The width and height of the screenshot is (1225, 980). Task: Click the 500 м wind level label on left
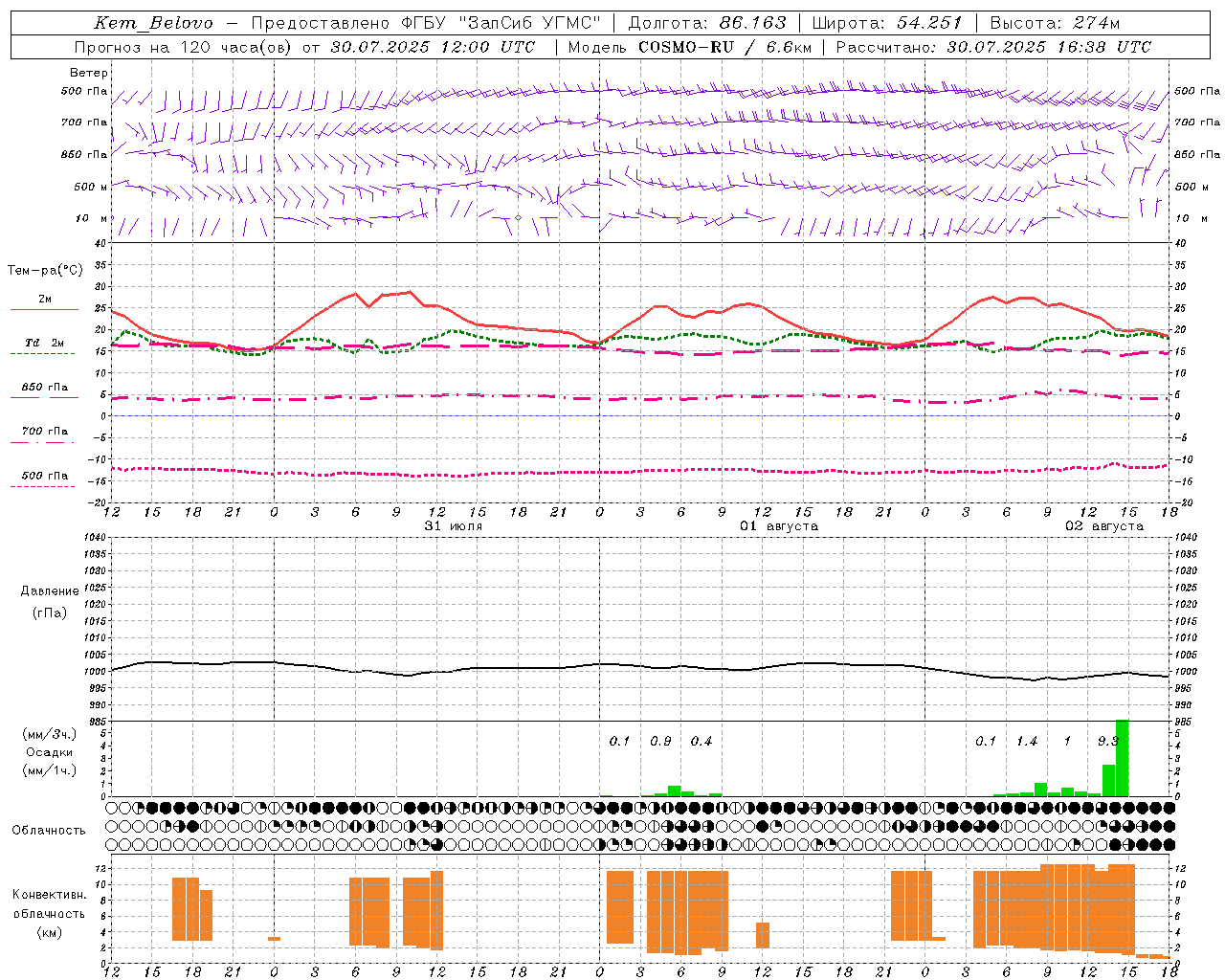91,187
